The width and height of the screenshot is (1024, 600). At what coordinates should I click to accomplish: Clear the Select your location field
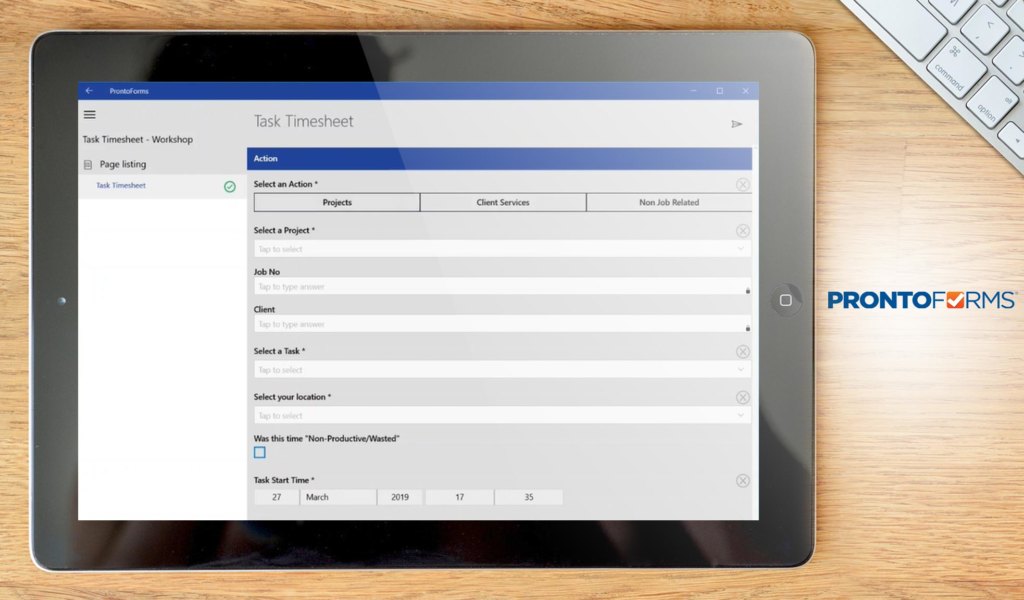click(x=743, y=397)
